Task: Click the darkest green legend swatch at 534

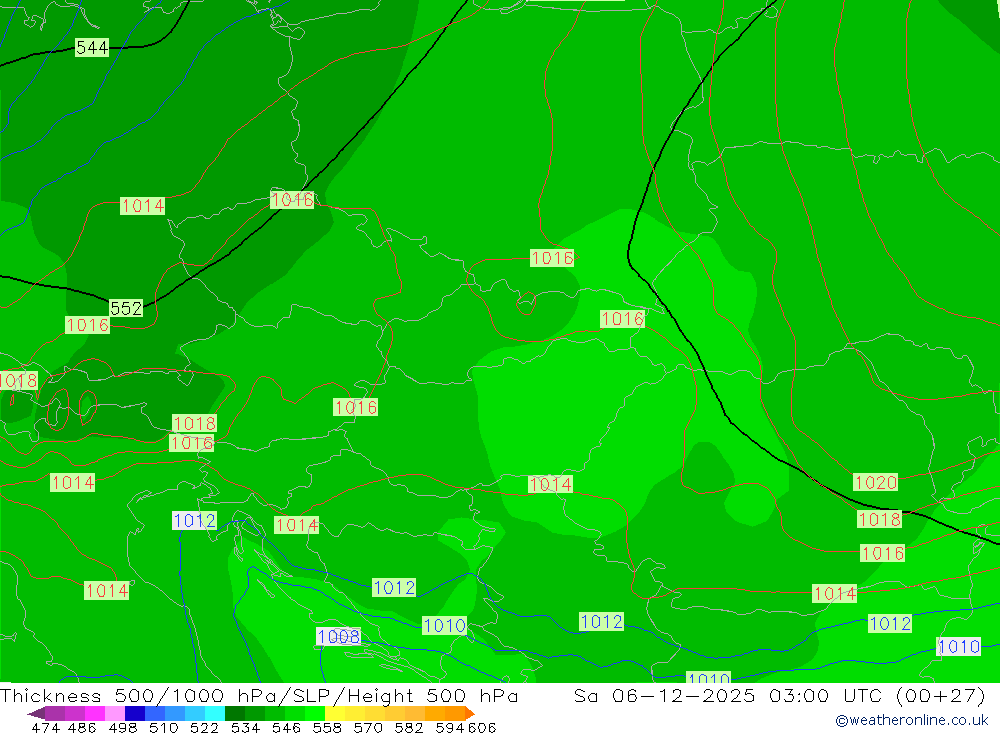Action: (234, 713)
